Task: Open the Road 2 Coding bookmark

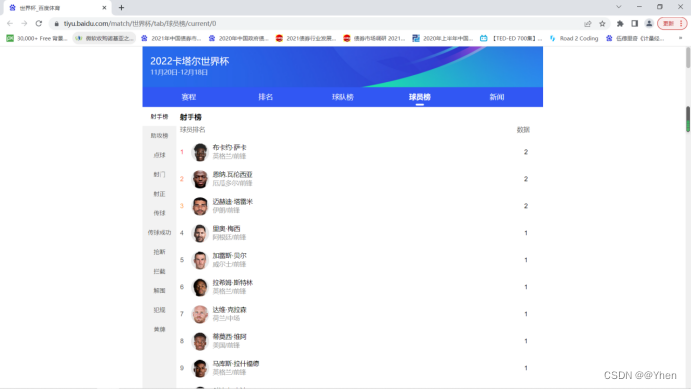Action: click(x=574, y=38)
